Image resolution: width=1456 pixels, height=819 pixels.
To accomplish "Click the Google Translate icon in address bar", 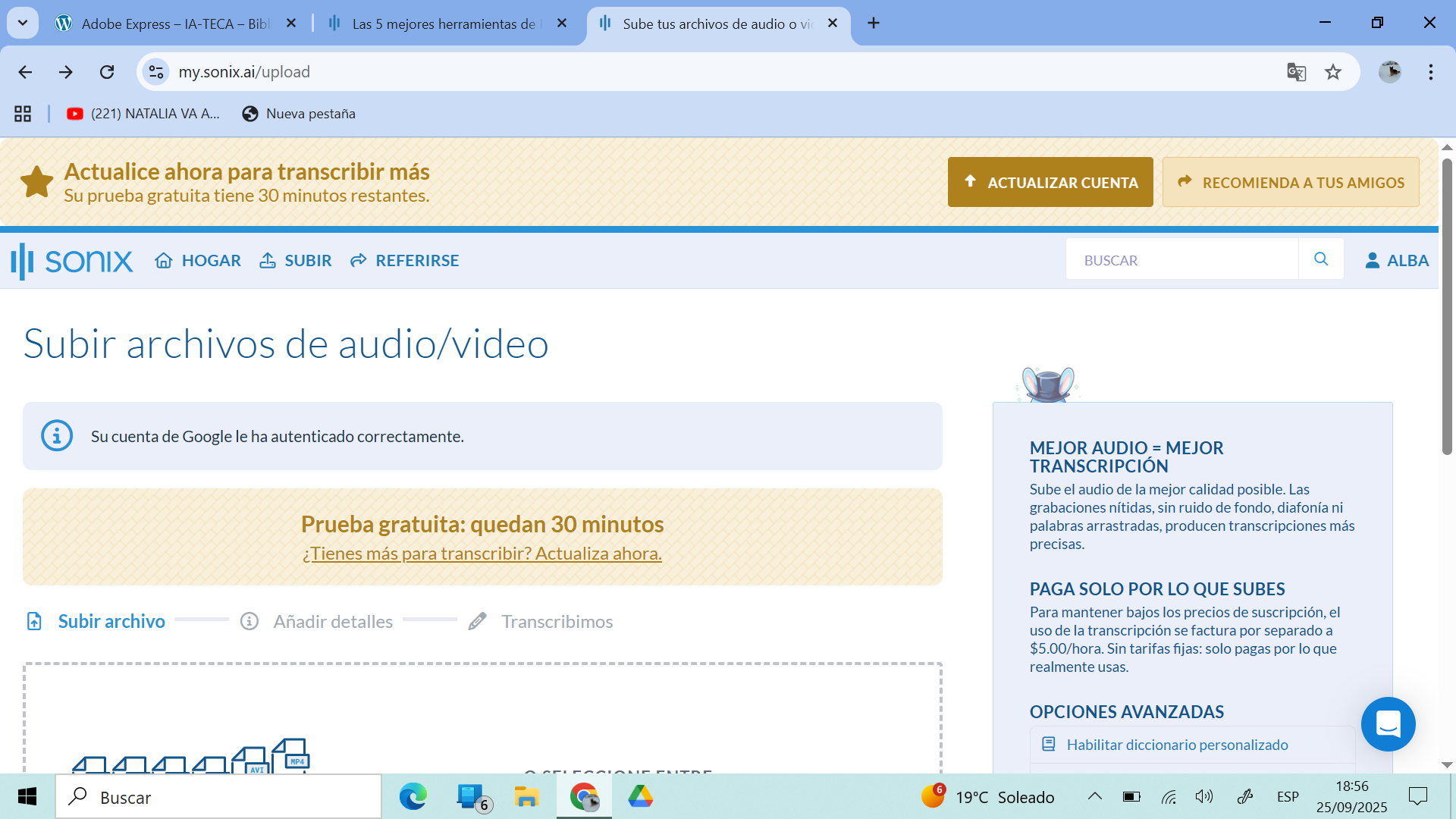I will tap(1296, 72).
